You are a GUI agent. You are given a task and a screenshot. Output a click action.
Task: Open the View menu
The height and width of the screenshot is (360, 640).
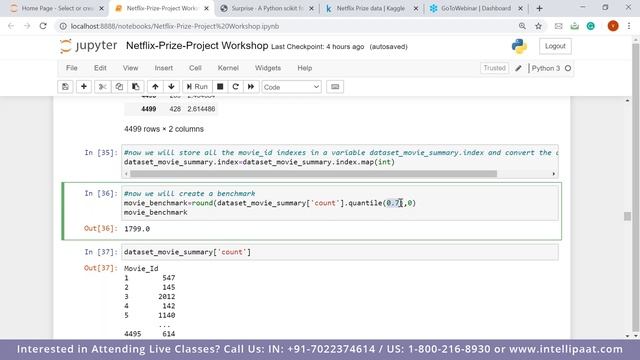pyautogui.click(x=130, y=68)
